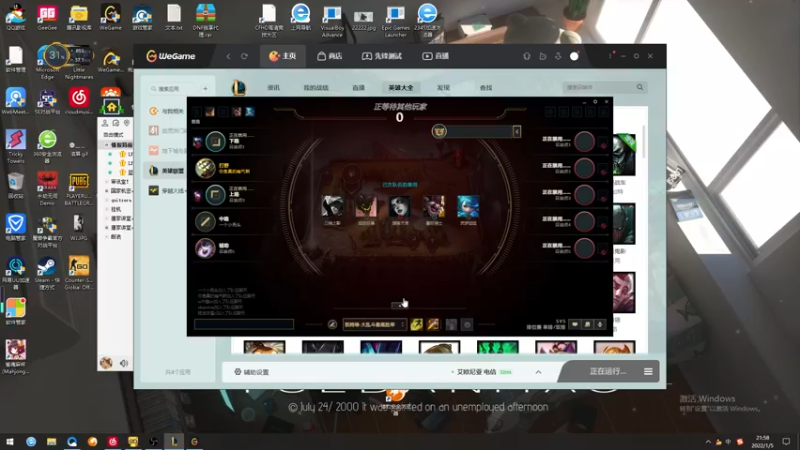
Task: Click the 正在运行 running button
Action: 607,371
